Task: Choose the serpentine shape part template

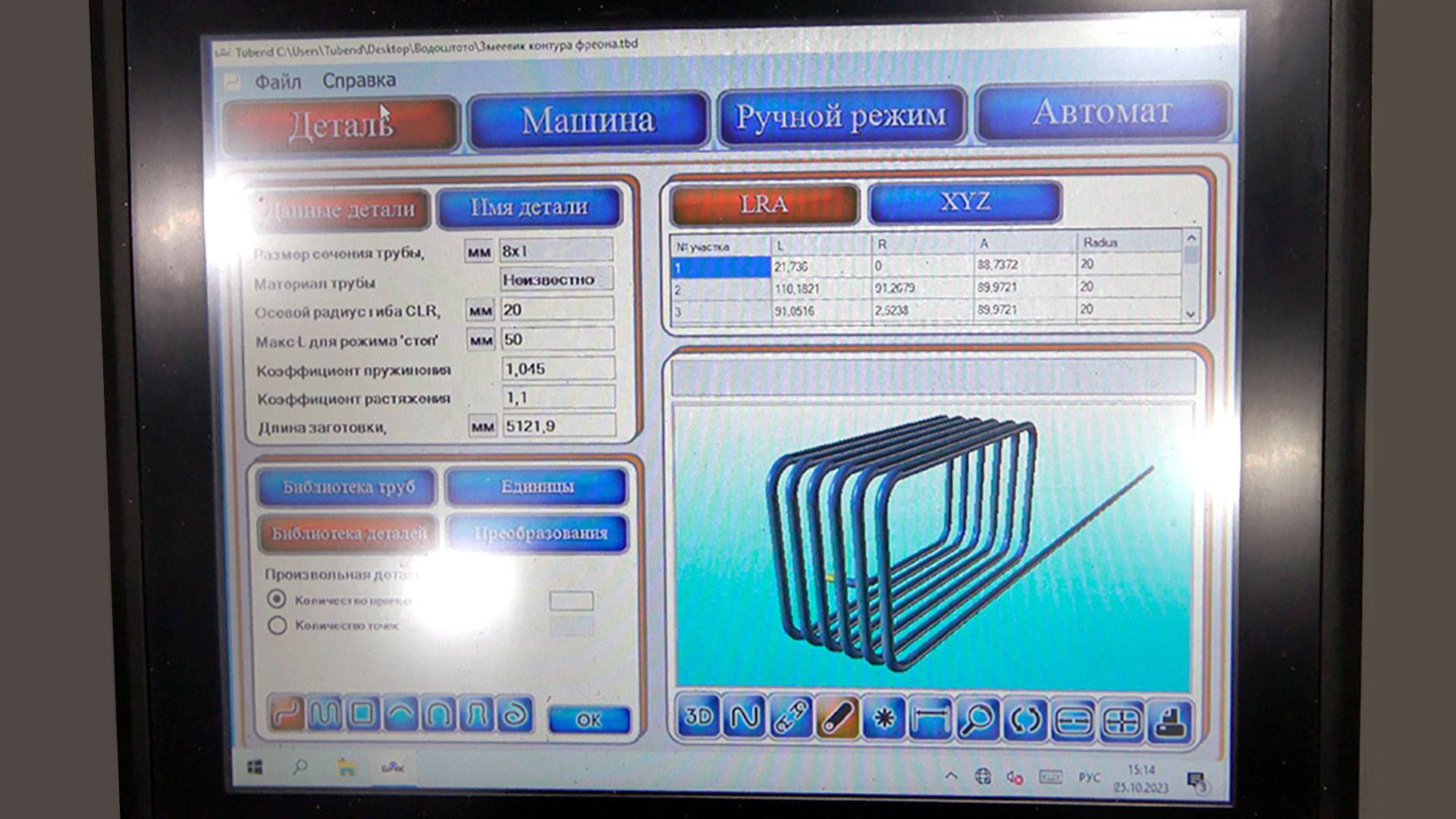Action: click(325, 714)
